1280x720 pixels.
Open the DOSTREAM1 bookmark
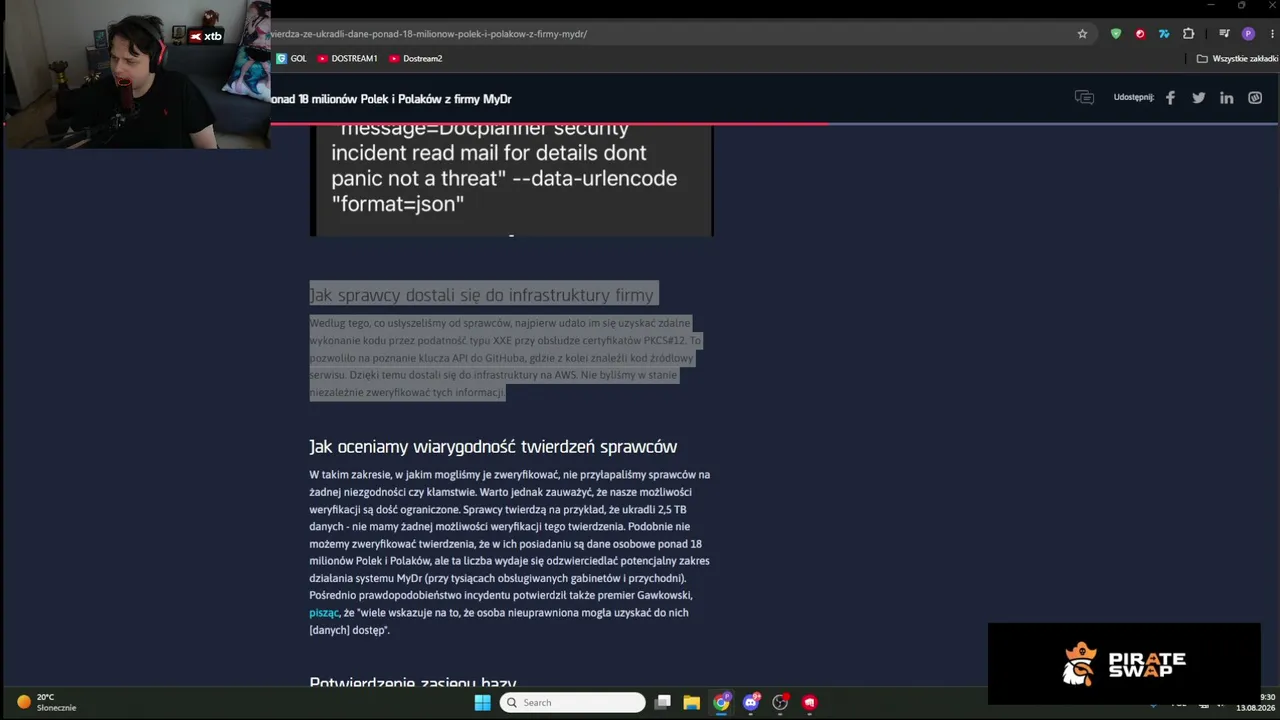(x=347, y=59)
